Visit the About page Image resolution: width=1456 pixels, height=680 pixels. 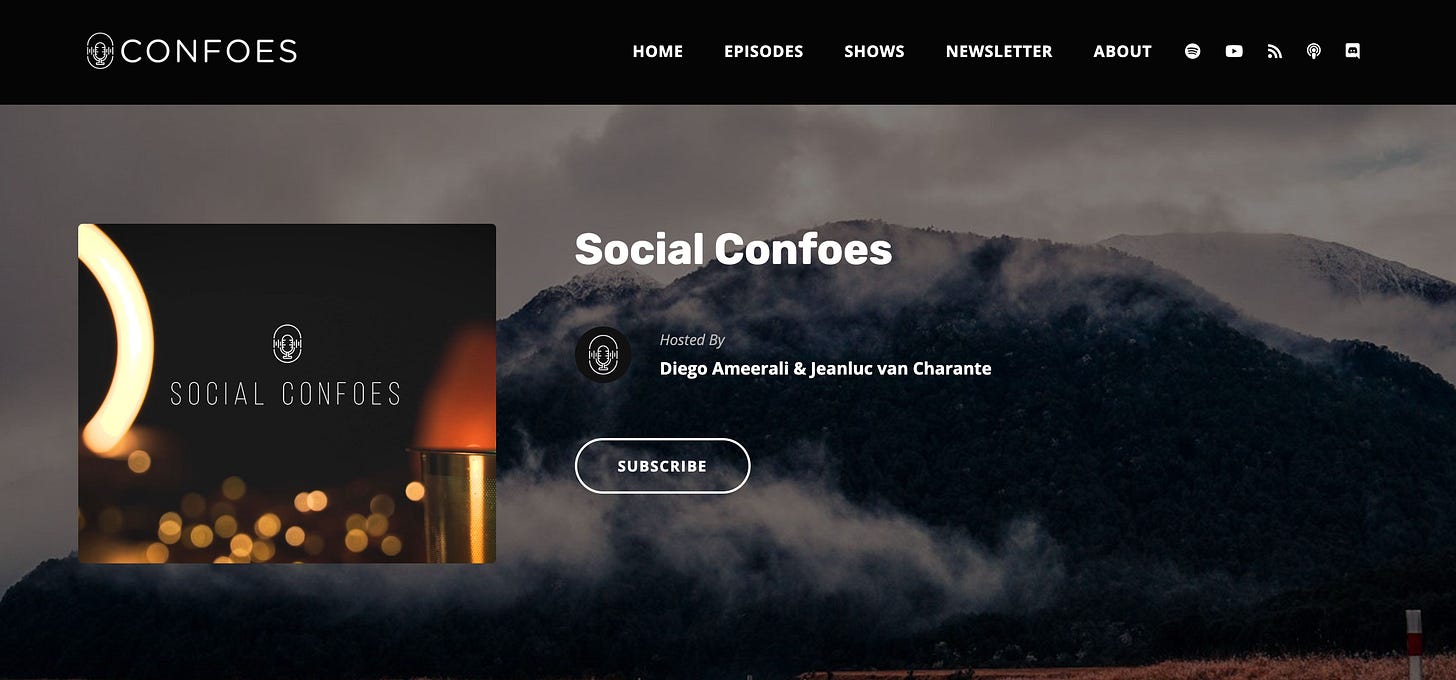1123,51
